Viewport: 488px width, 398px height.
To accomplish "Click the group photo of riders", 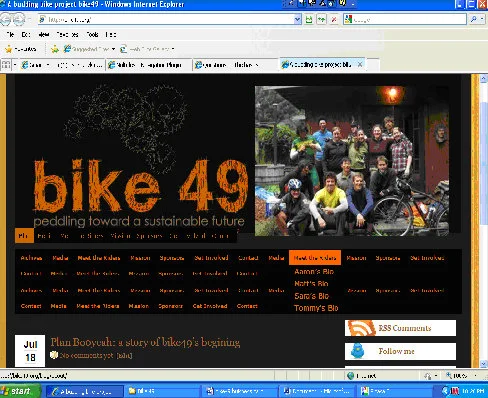I will [352, 161].
